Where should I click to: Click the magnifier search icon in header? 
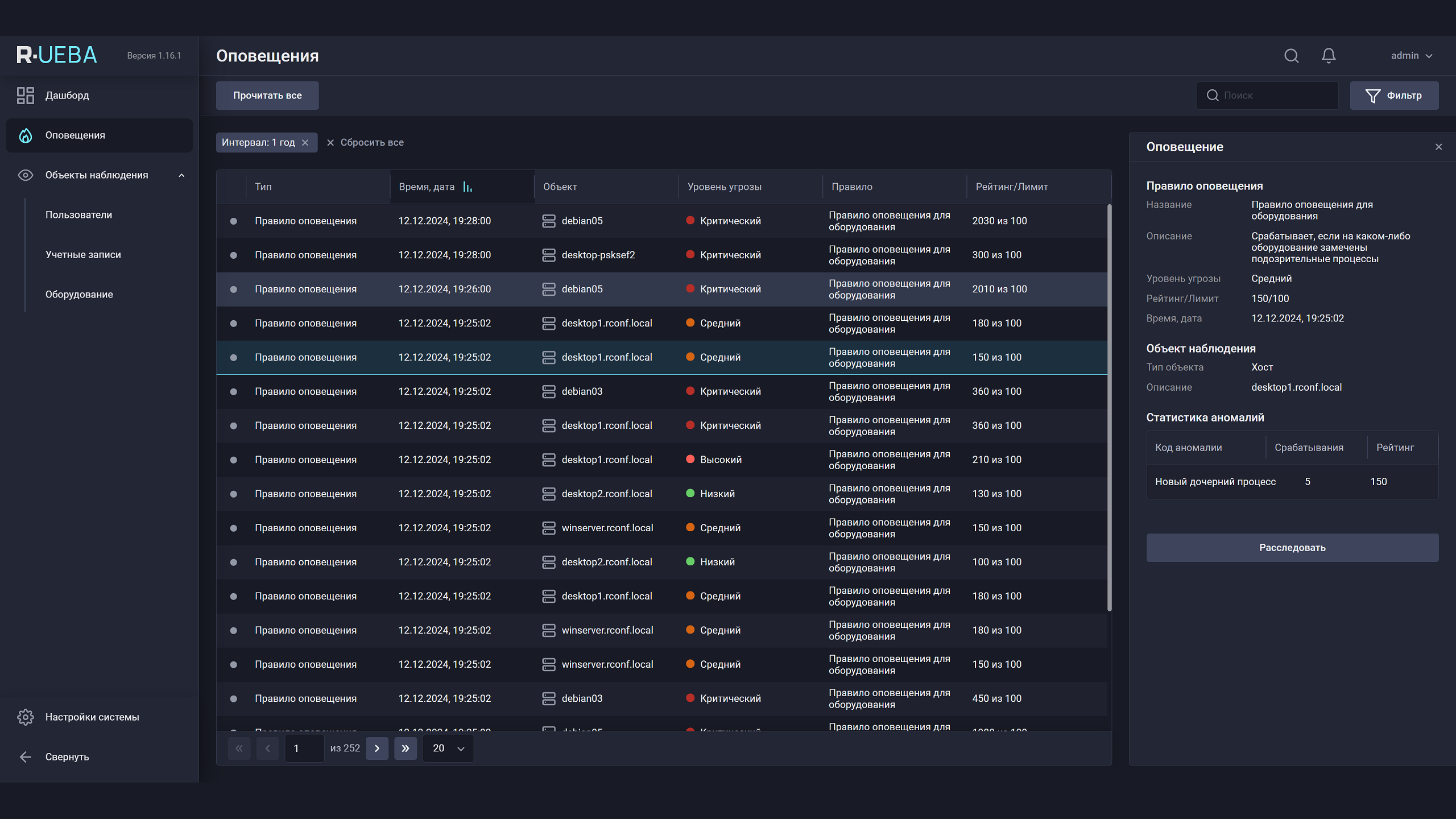click(1291, 56)
